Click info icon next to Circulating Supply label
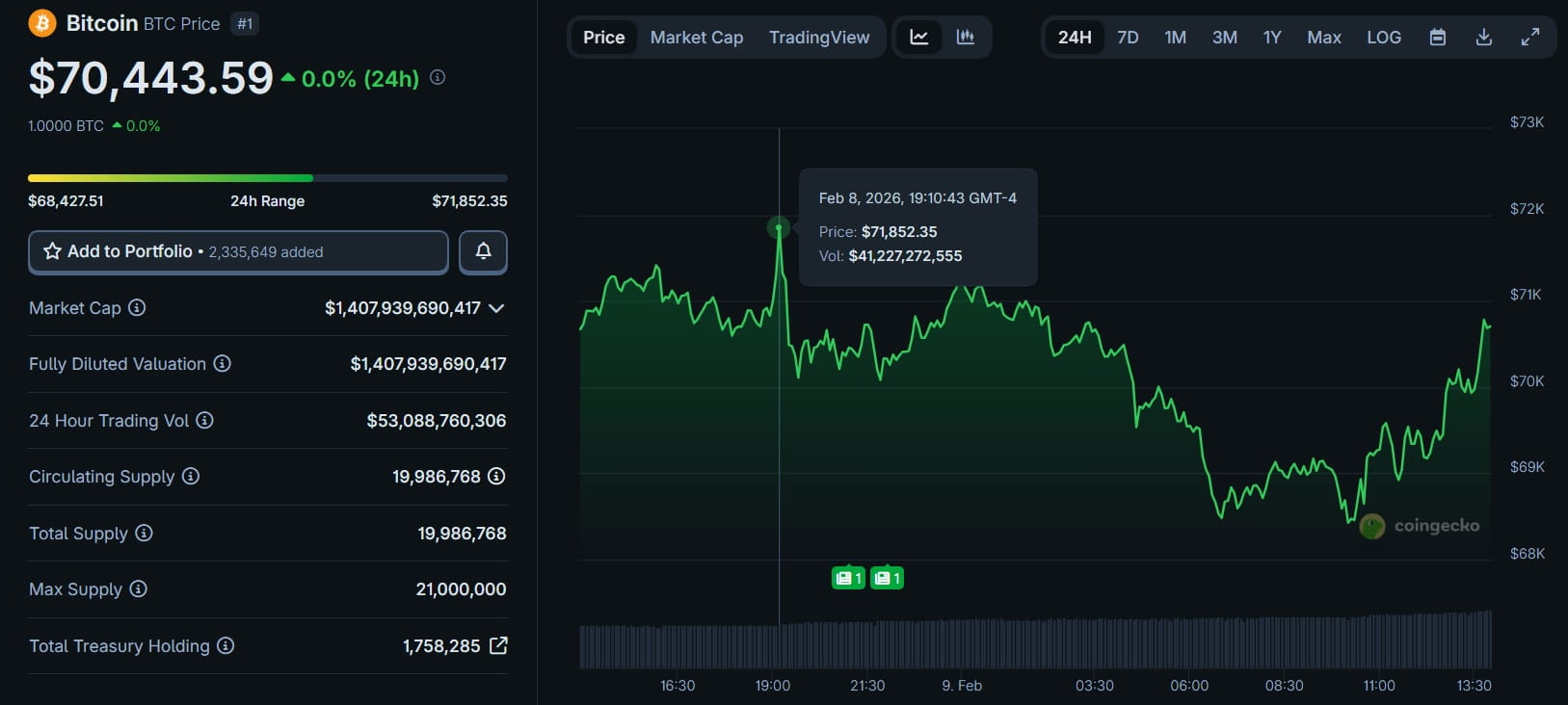 (191, 476)
